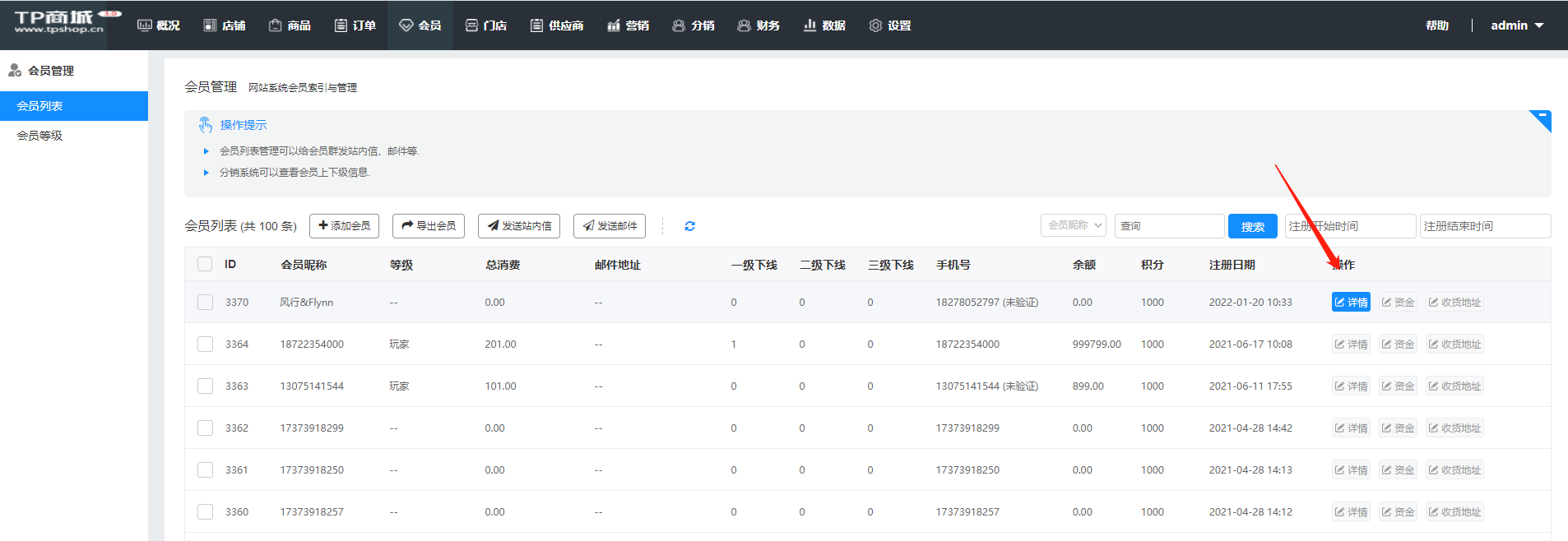Expand the 会员昵称 search field dropdown

coord(1074,225)
